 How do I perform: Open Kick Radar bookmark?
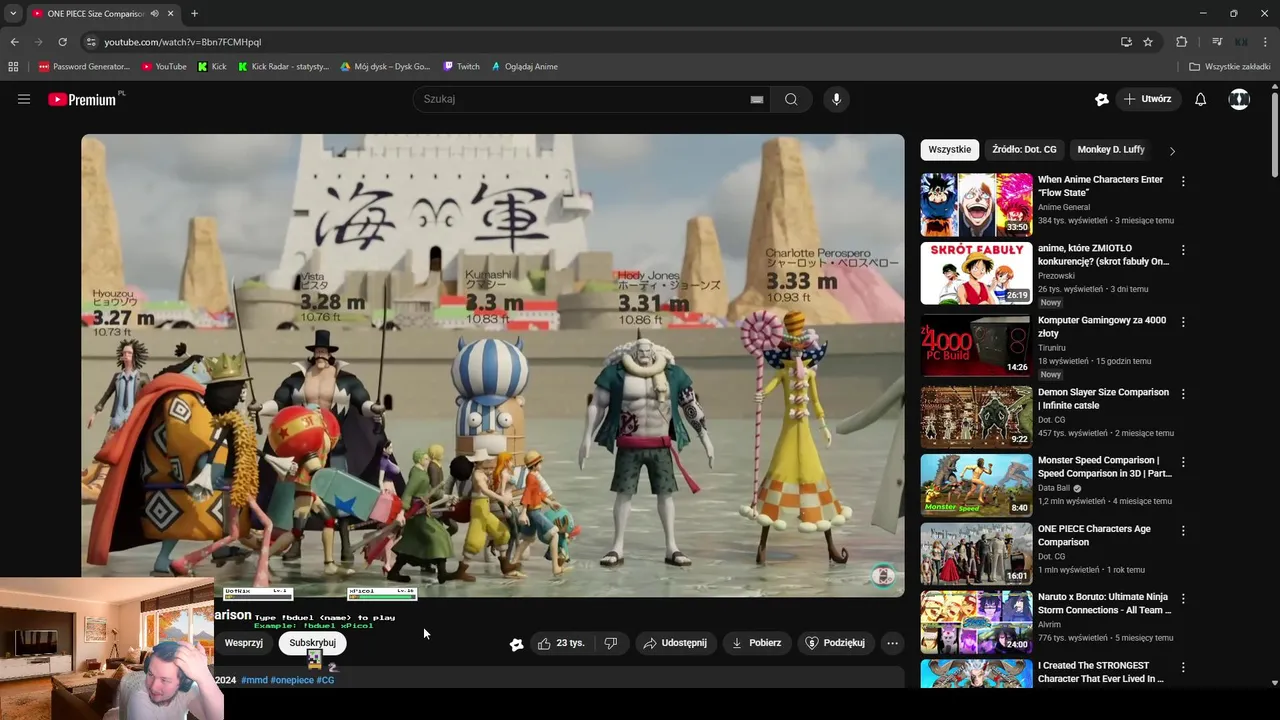tap(283, 66)
